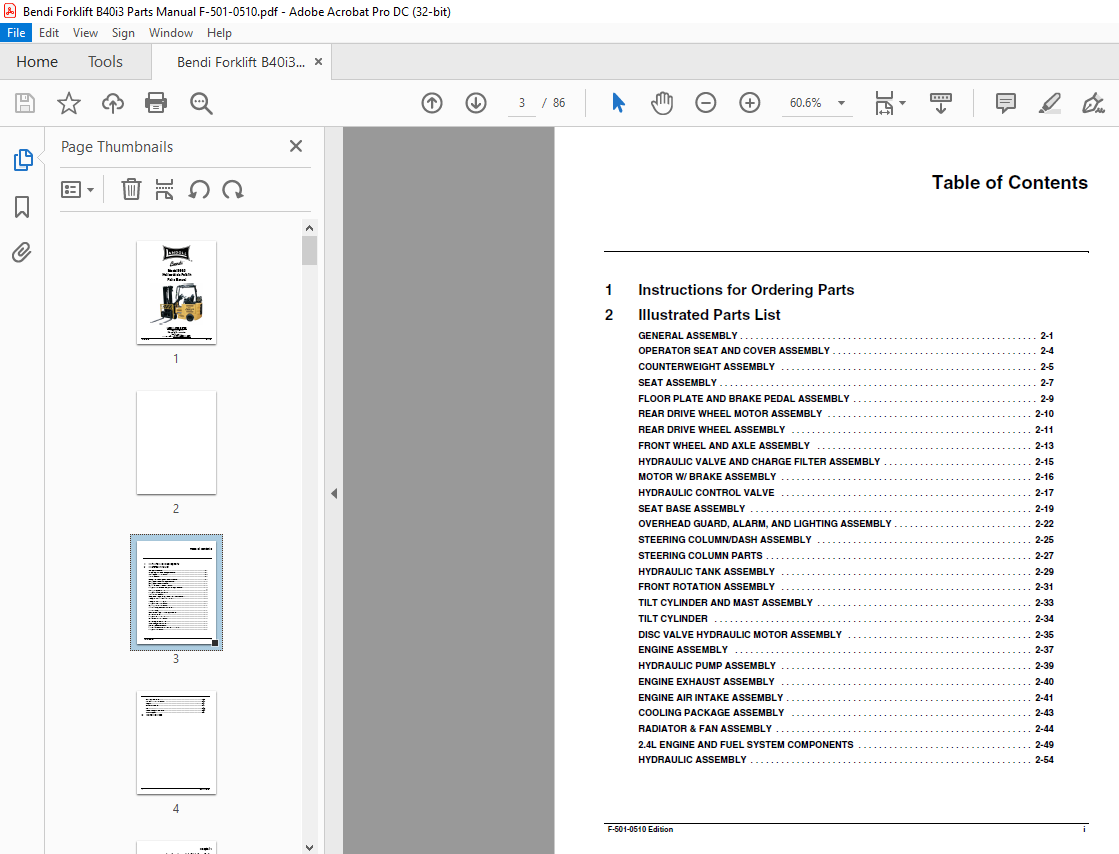Screen dimensions: 1119x854
Task: Open the thumbnails options dropdown
Action: (77, 190)
